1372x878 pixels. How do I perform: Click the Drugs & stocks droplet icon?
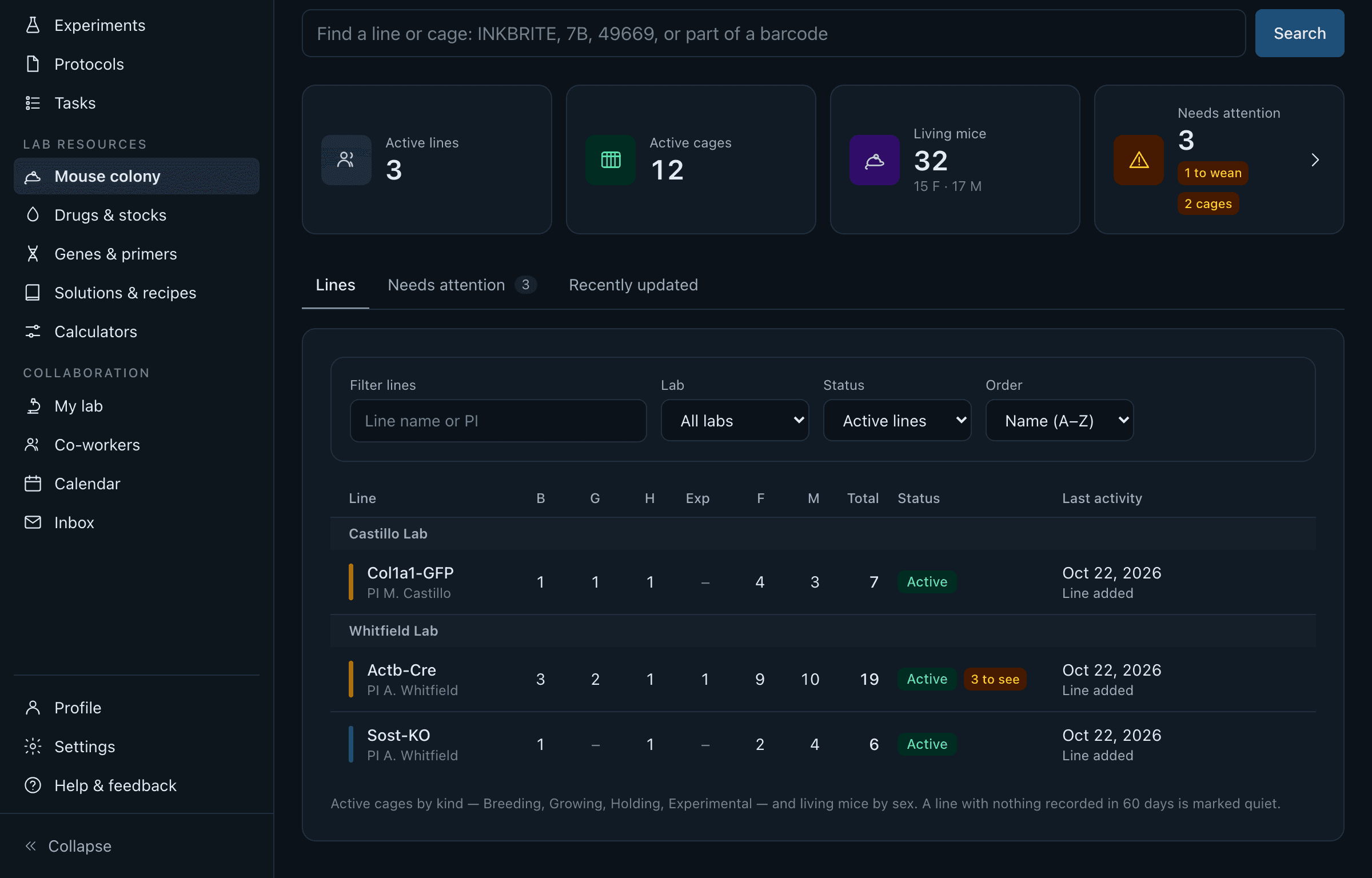pyautogui.click(x=33, y=215)
